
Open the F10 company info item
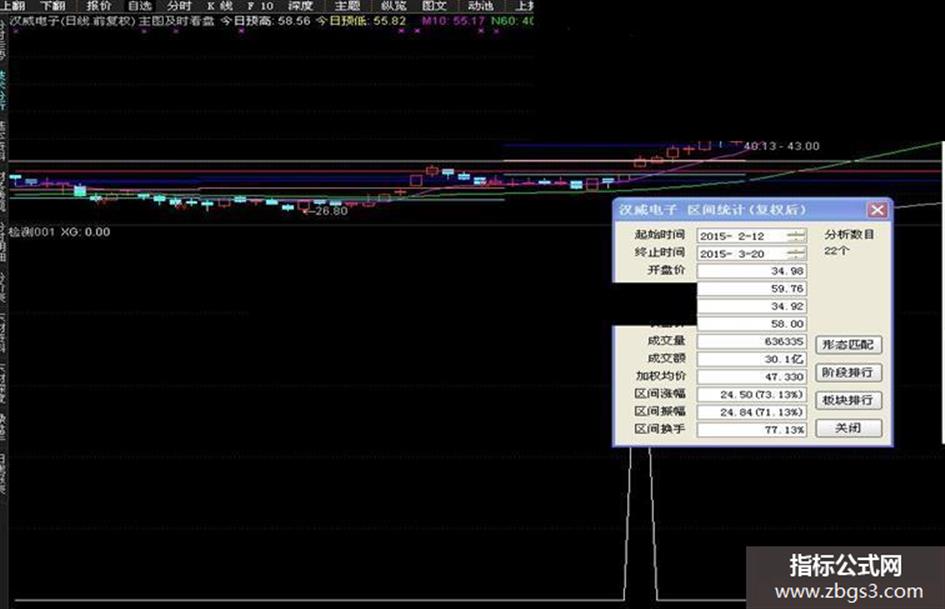[x=260, y=5]
